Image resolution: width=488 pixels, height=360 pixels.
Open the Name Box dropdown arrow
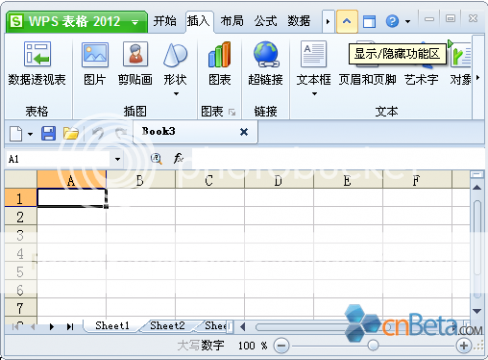point(117,159)
